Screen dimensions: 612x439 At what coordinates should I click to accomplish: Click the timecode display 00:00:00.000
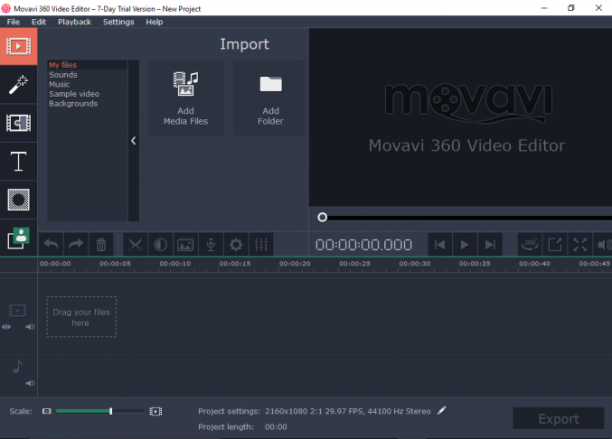coord(363,245)
